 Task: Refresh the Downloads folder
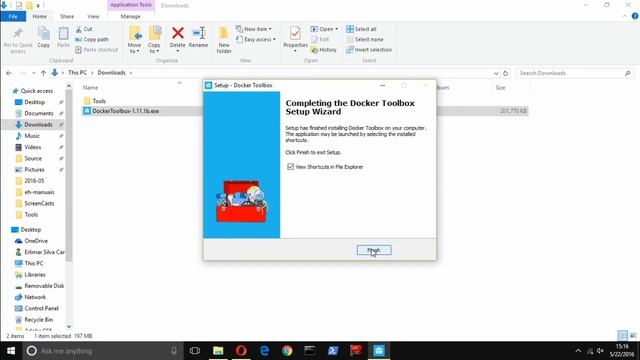[505, 73]
